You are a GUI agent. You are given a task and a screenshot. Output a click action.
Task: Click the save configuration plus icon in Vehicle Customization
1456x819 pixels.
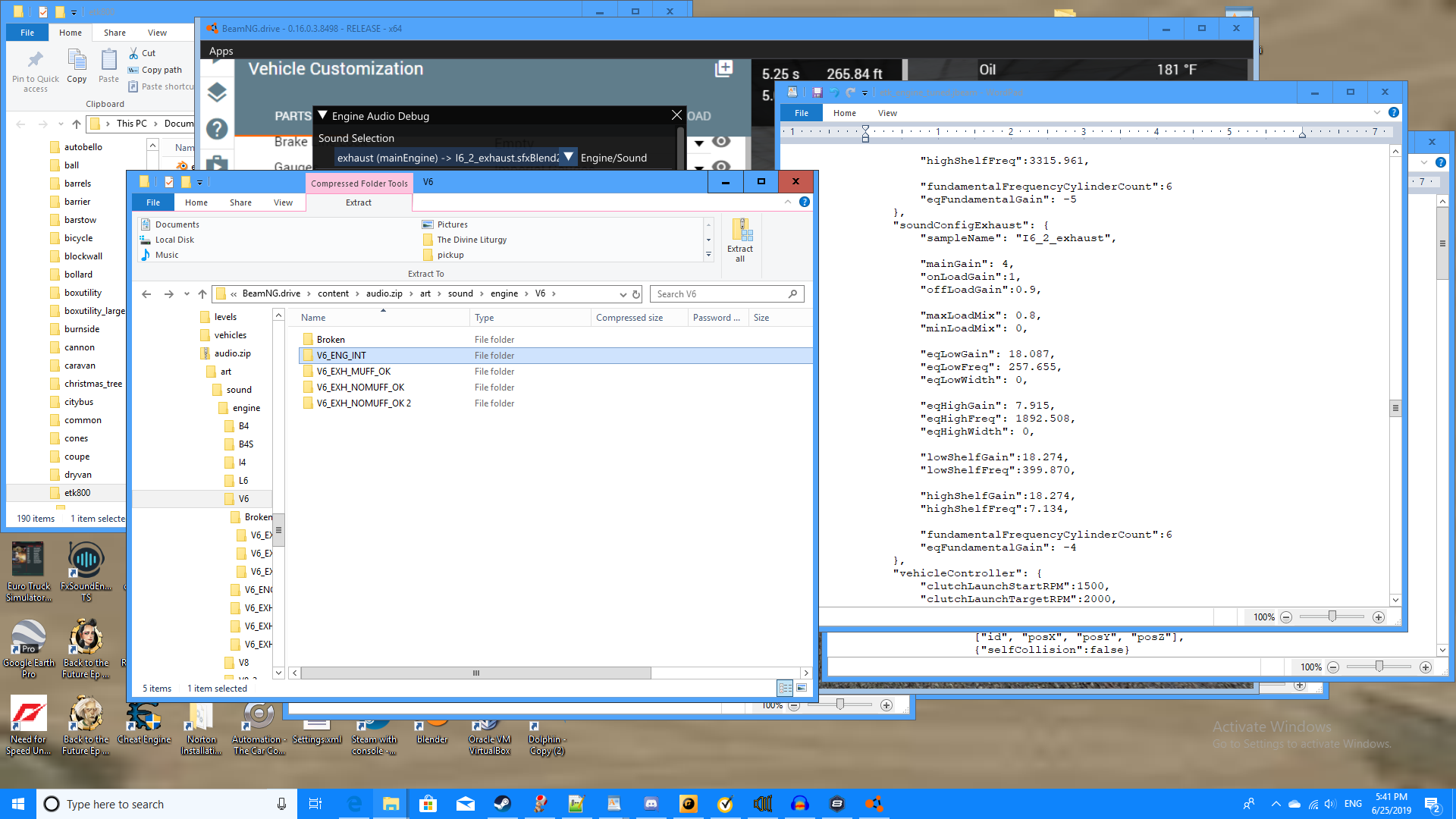pyautogui.click(x=723, y=69)
